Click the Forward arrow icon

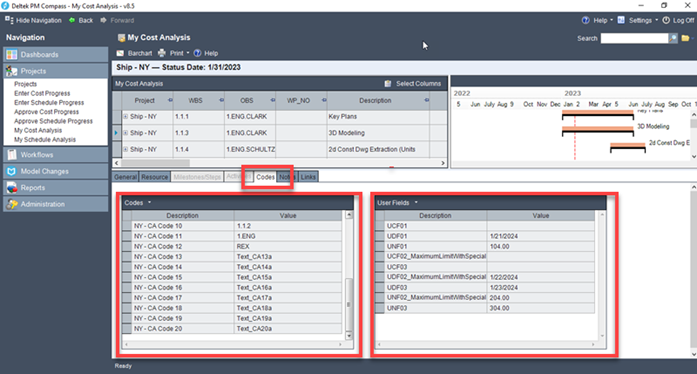pyautogui.click(x=103, y=20)
